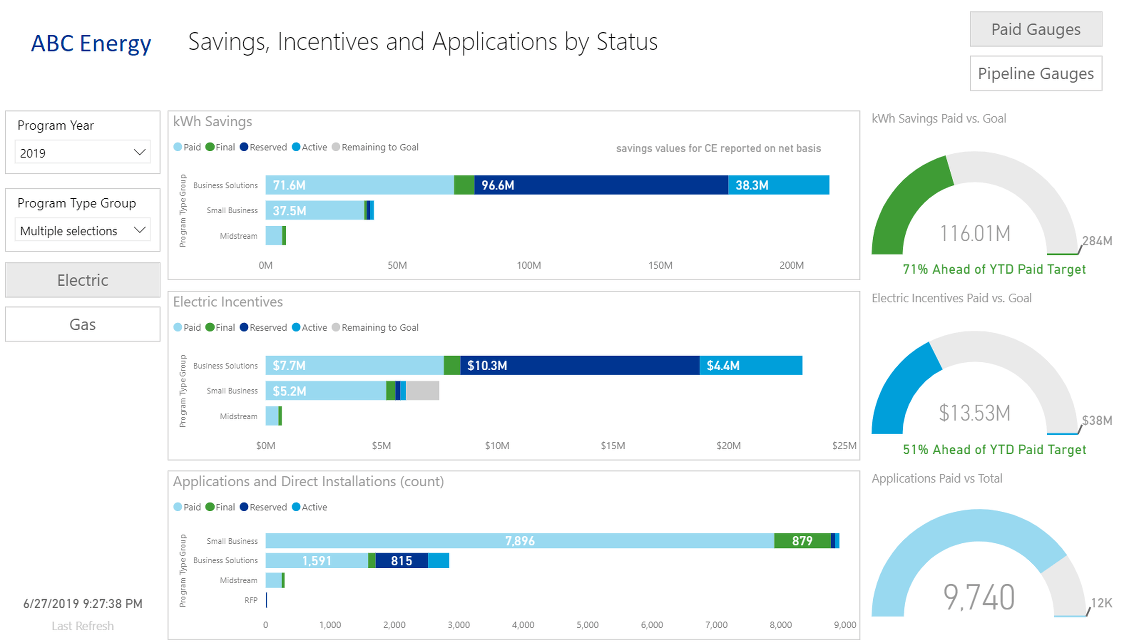The image size is (1124, 643).
Task: Click the Paid Gauges button
Action: tap(1035, 29)
